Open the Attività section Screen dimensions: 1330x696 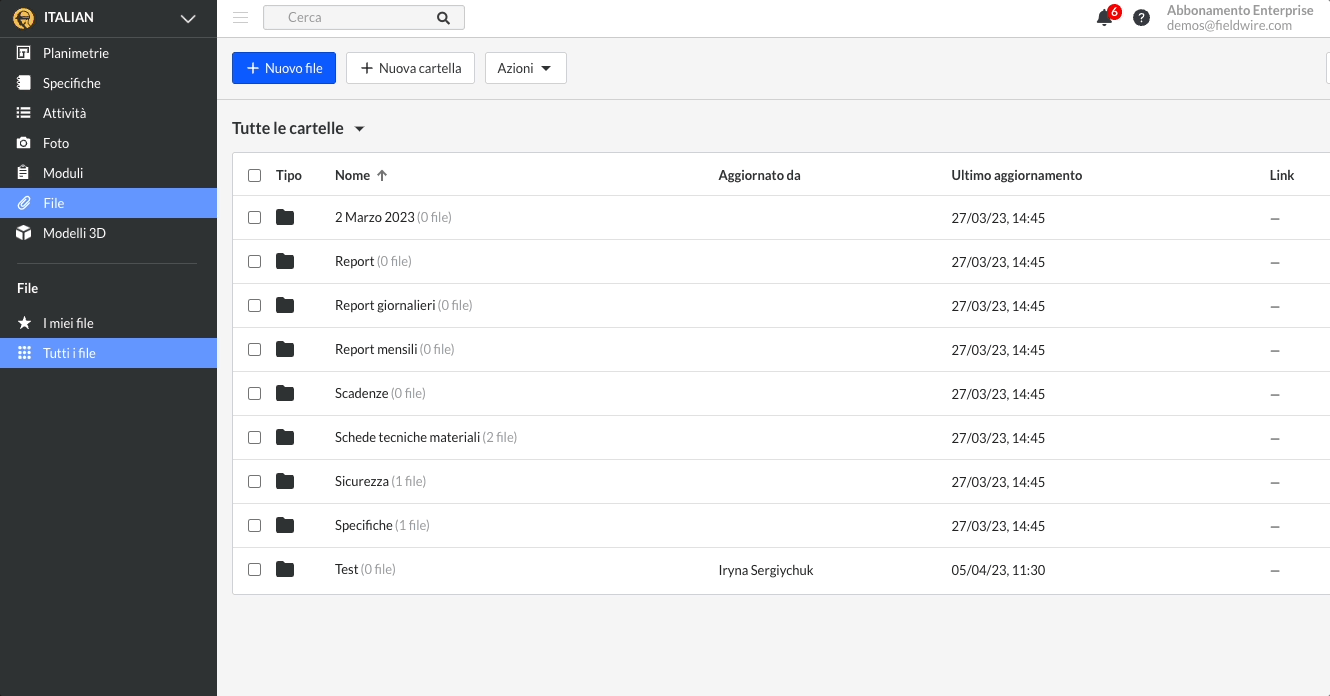pos(66,112)
